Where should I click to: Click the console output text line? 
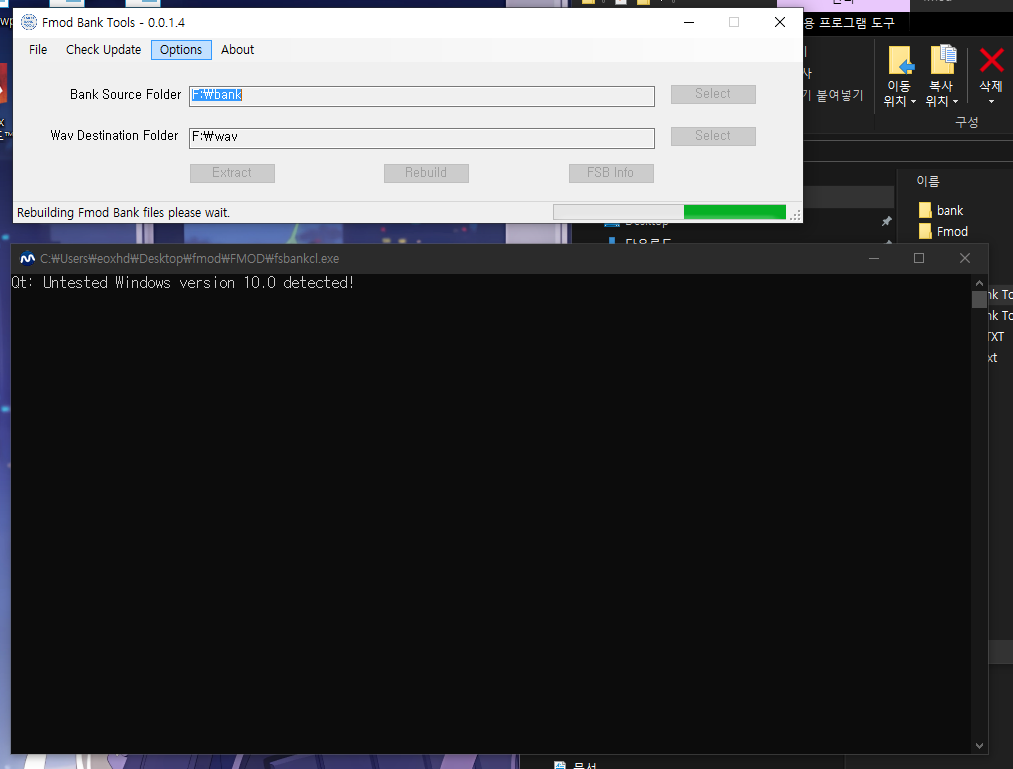click(x=182, y=283)
